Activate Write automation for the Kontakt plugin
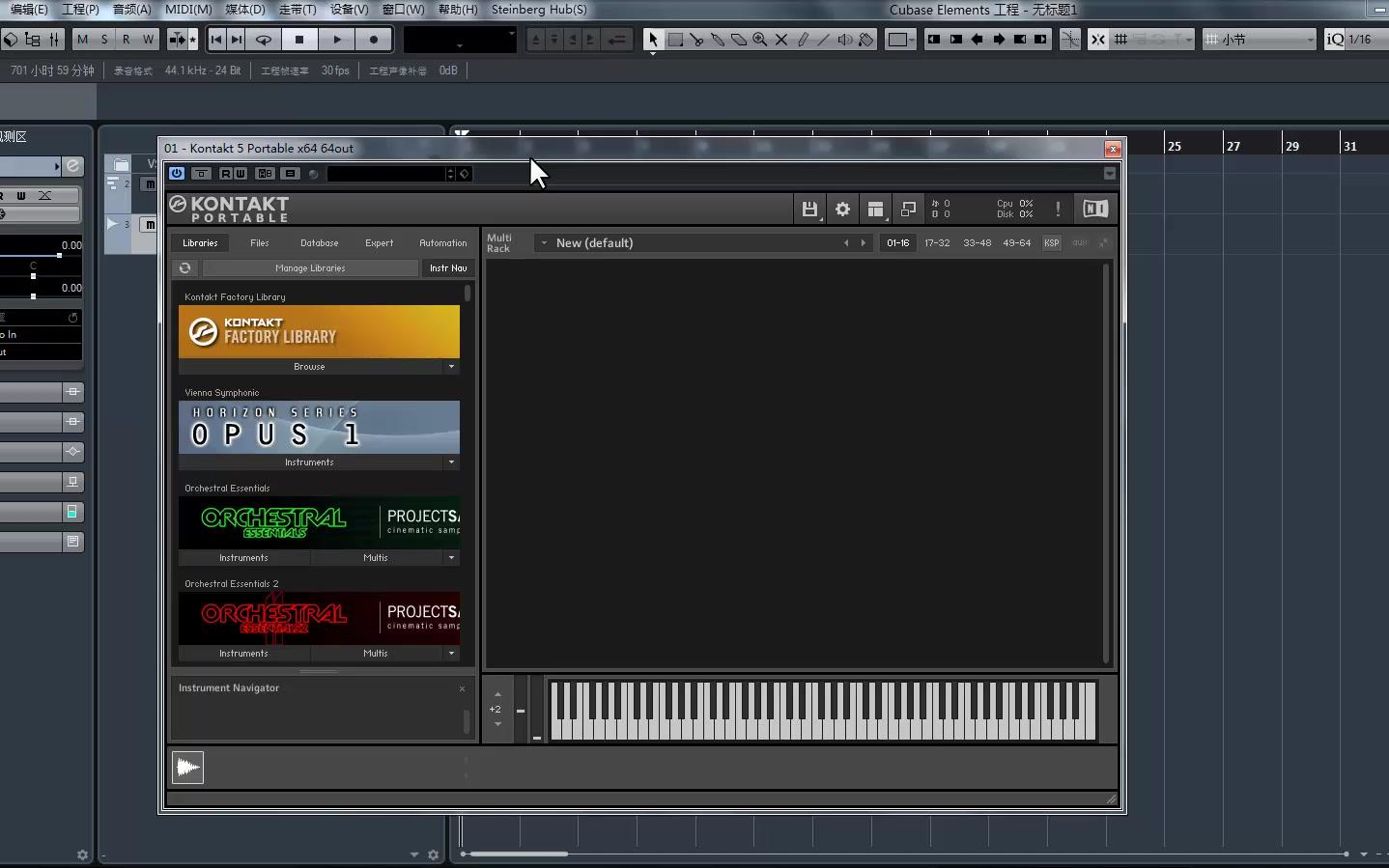The image size is (1389, 868). 240,174
